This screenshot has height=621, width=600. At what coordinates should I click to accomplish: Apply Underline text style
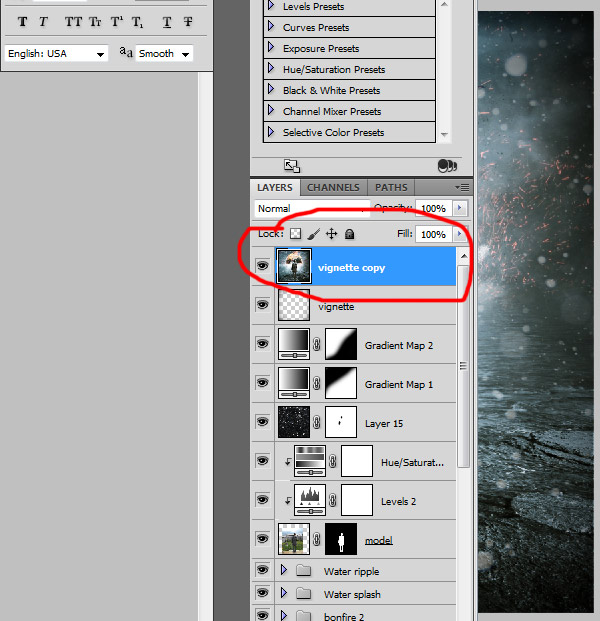point(167,22)
